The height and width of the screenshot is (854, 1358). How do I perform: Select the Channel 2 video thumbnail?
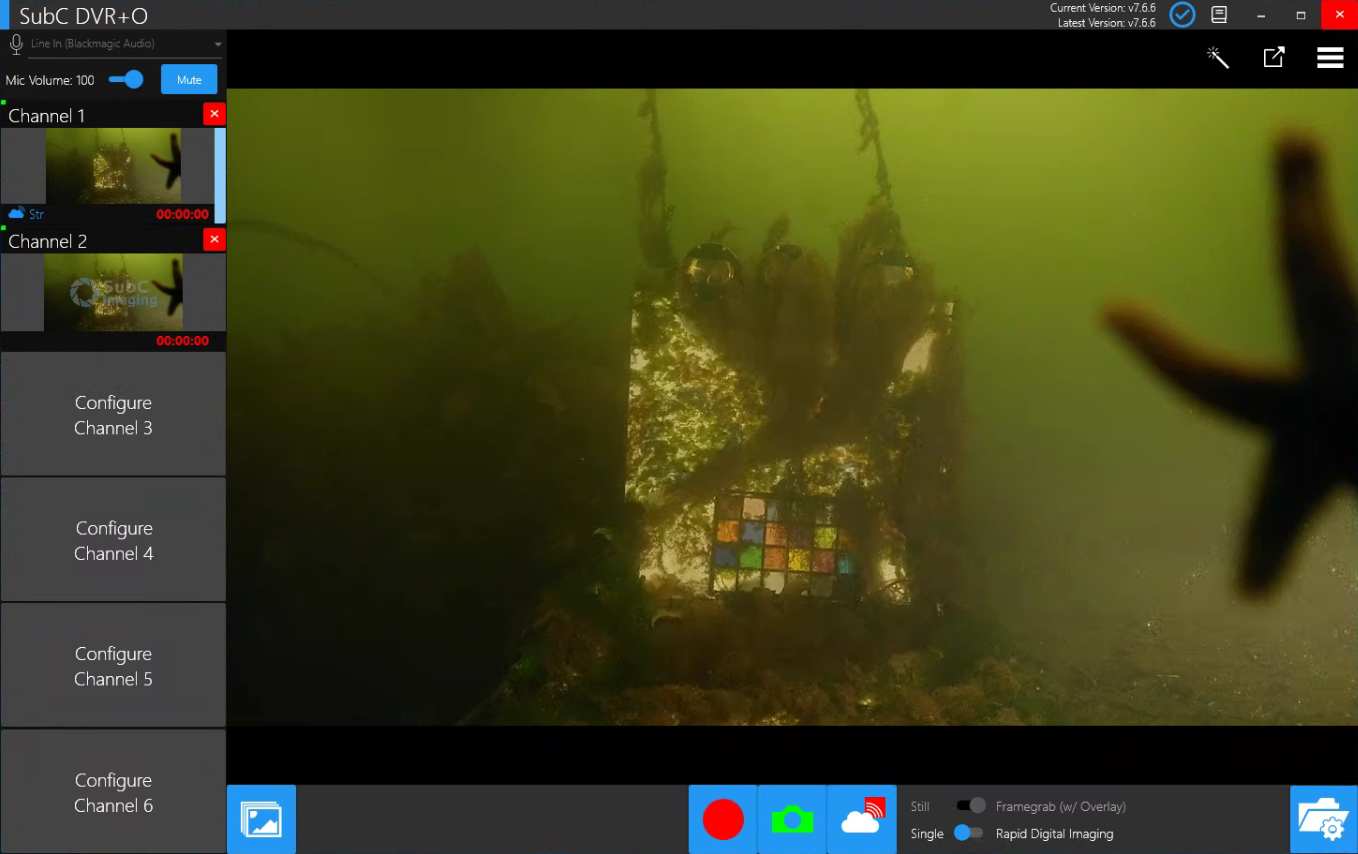pos(113,292)
